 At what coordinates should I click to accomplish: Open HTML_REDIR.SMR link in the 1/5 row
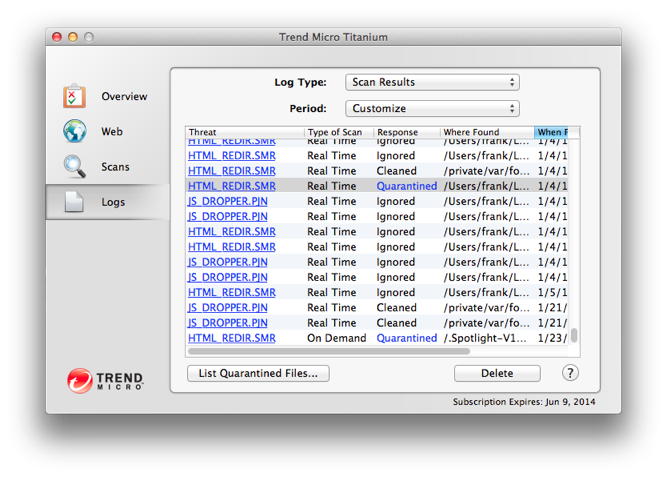point(232,292)
